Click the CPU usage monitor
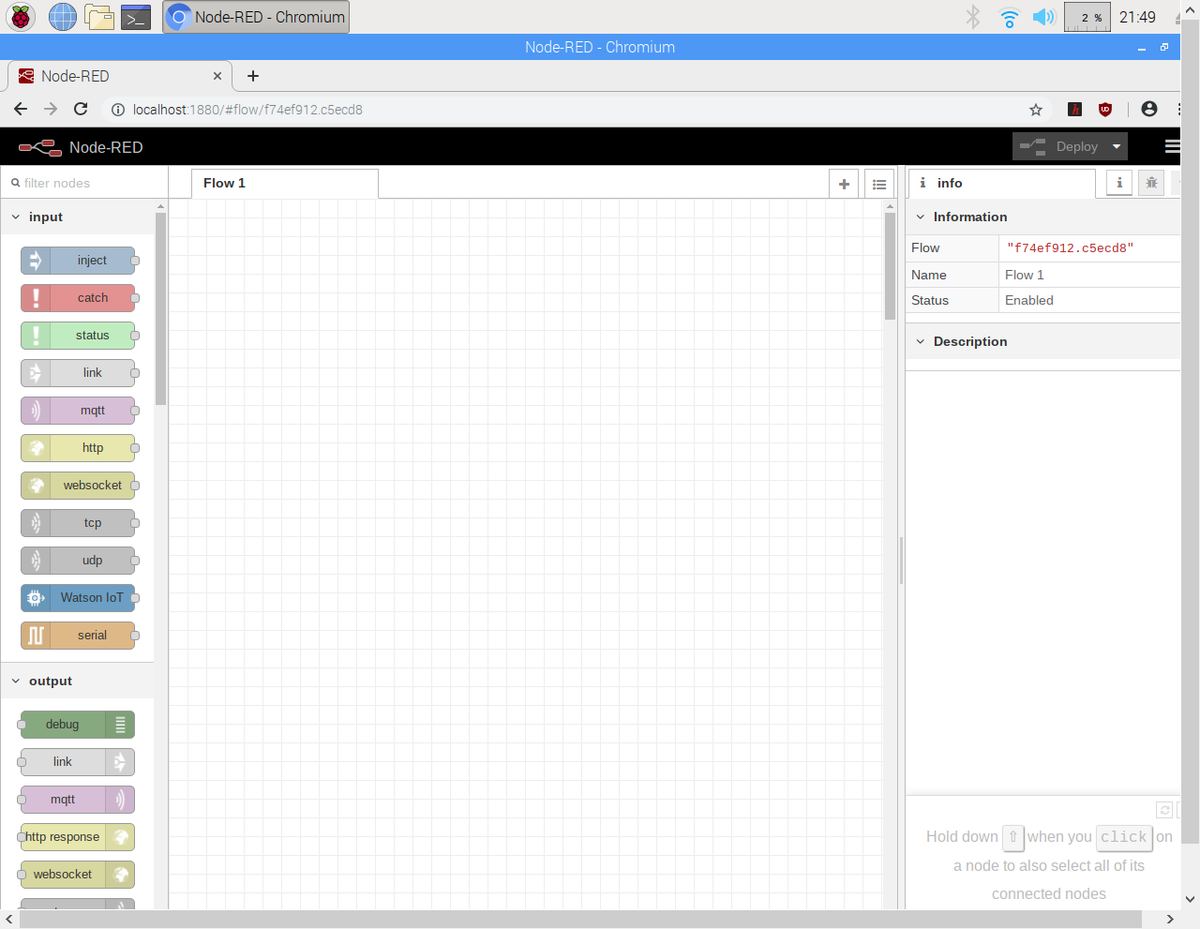1200x929 pixels. 1087,17
